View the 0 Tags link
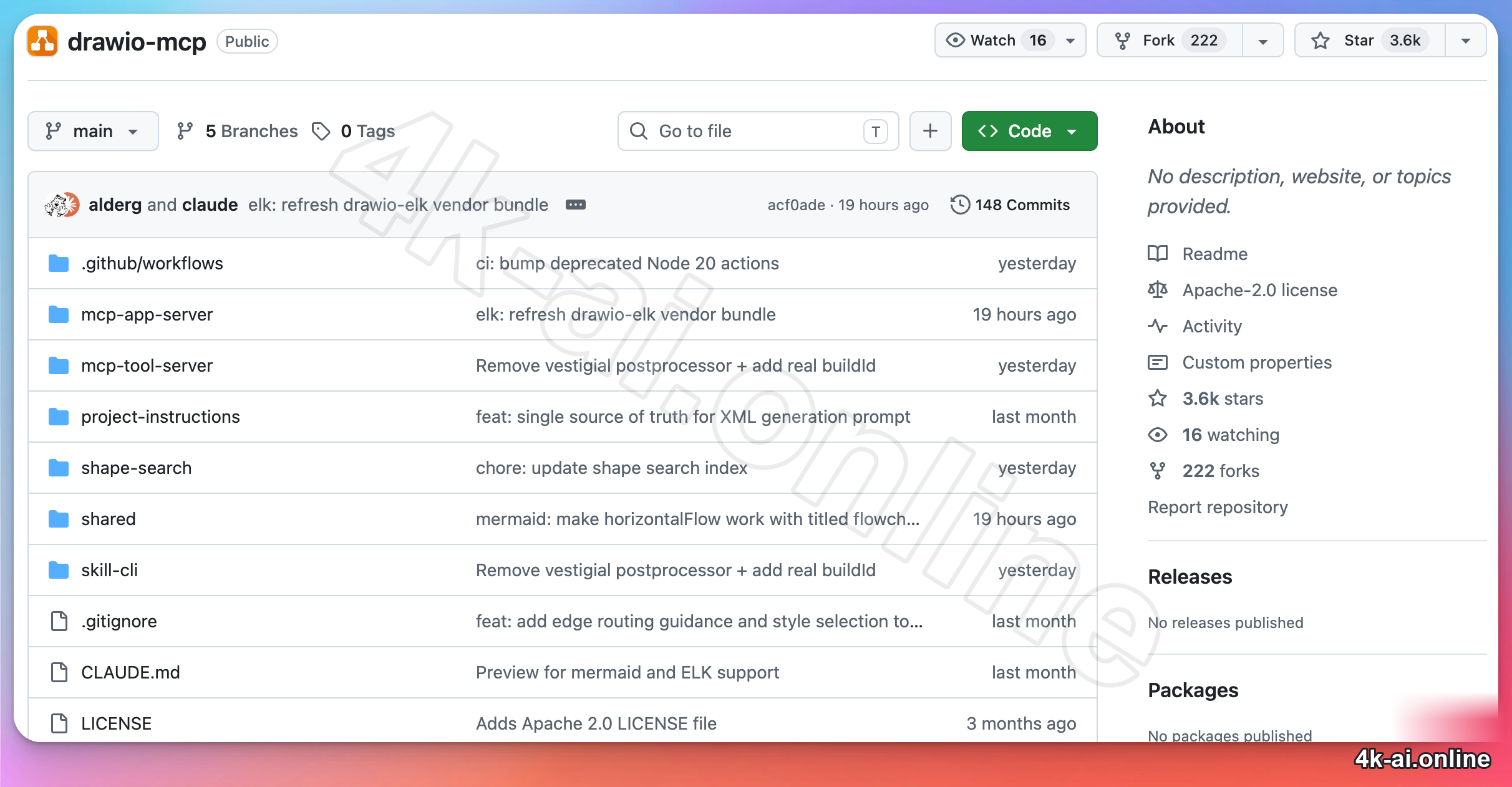The width and height of the screenshot is (1512, 787). click(x=354, y=131)
